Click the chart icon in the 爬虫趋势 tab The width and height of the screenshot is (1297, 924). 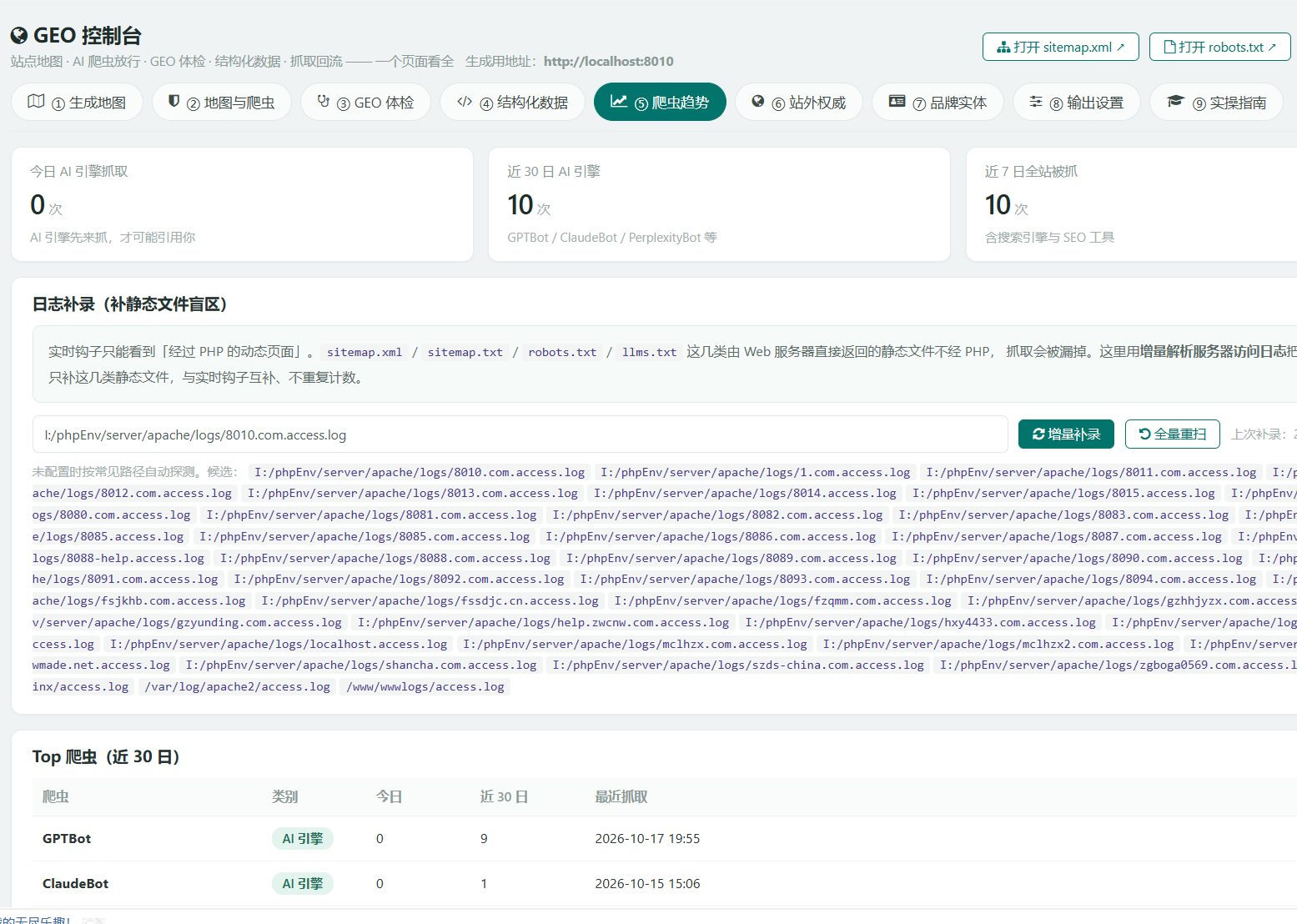619,102
